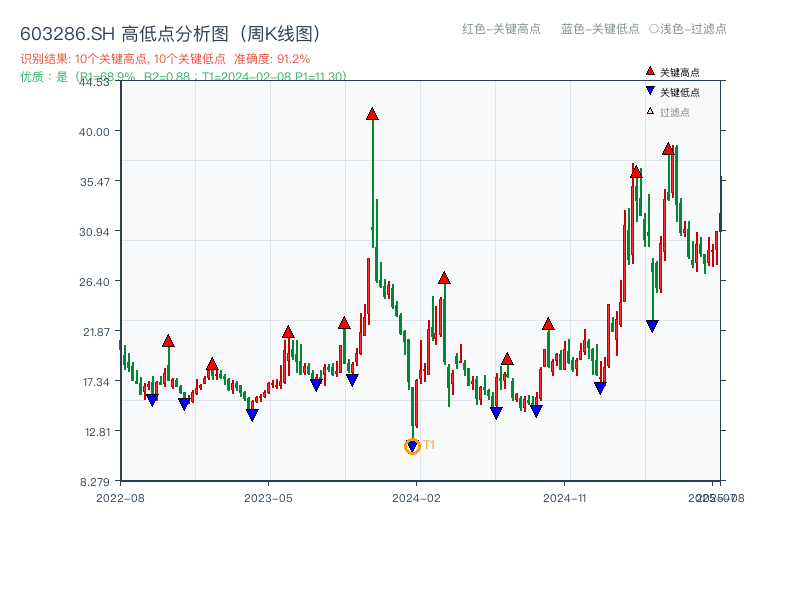Select the red 关键高点 legend triangle icon
The height and width of the screenshot is (600, 800).
click(x=648, y=72)
